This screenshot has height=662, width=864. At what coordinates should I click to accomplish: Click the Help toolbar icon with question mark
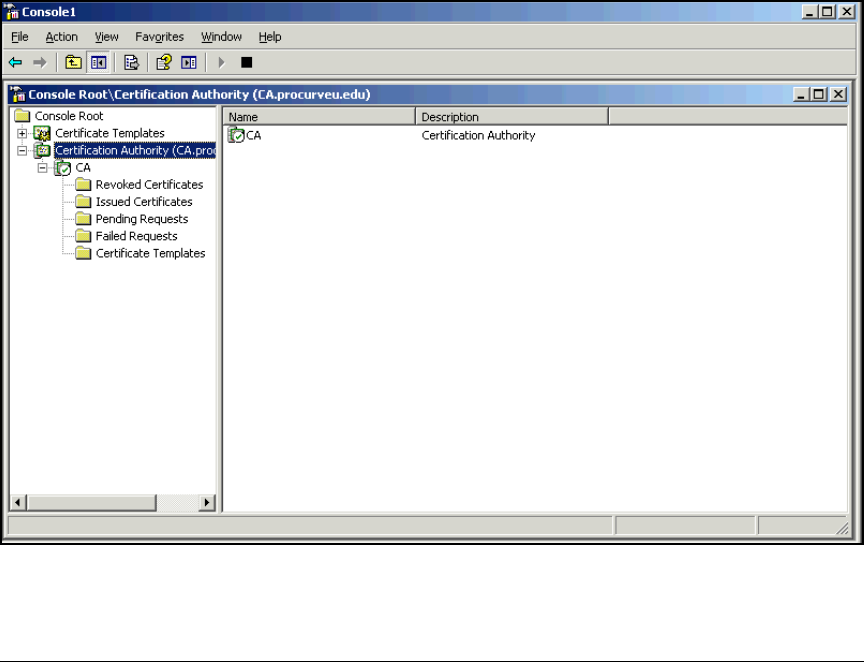164,62
